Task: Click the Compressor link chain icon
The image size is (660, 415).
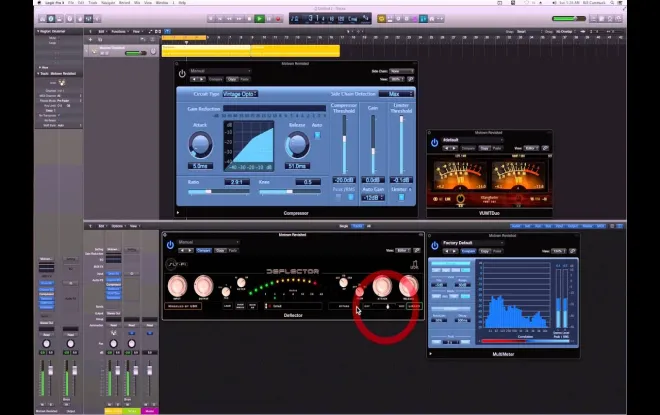Action: click(410, 79)
